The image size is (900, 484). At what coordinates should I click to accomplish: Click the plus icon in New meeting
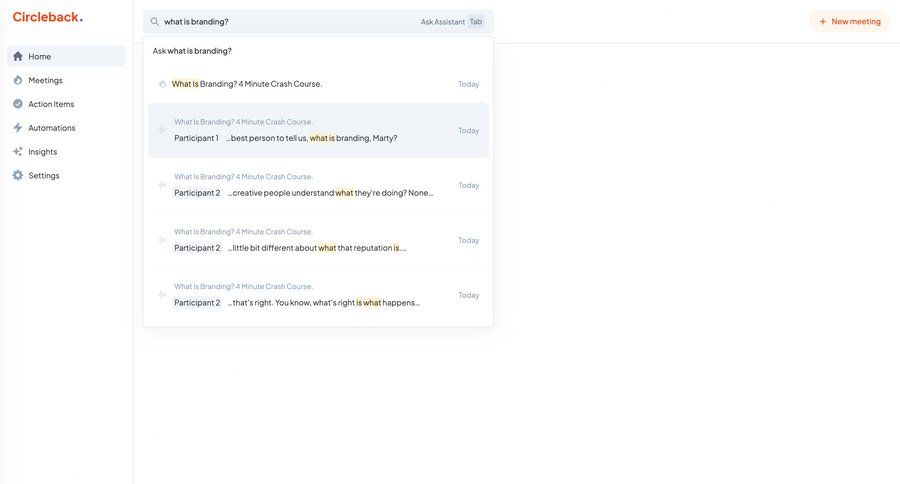point(823,21)
